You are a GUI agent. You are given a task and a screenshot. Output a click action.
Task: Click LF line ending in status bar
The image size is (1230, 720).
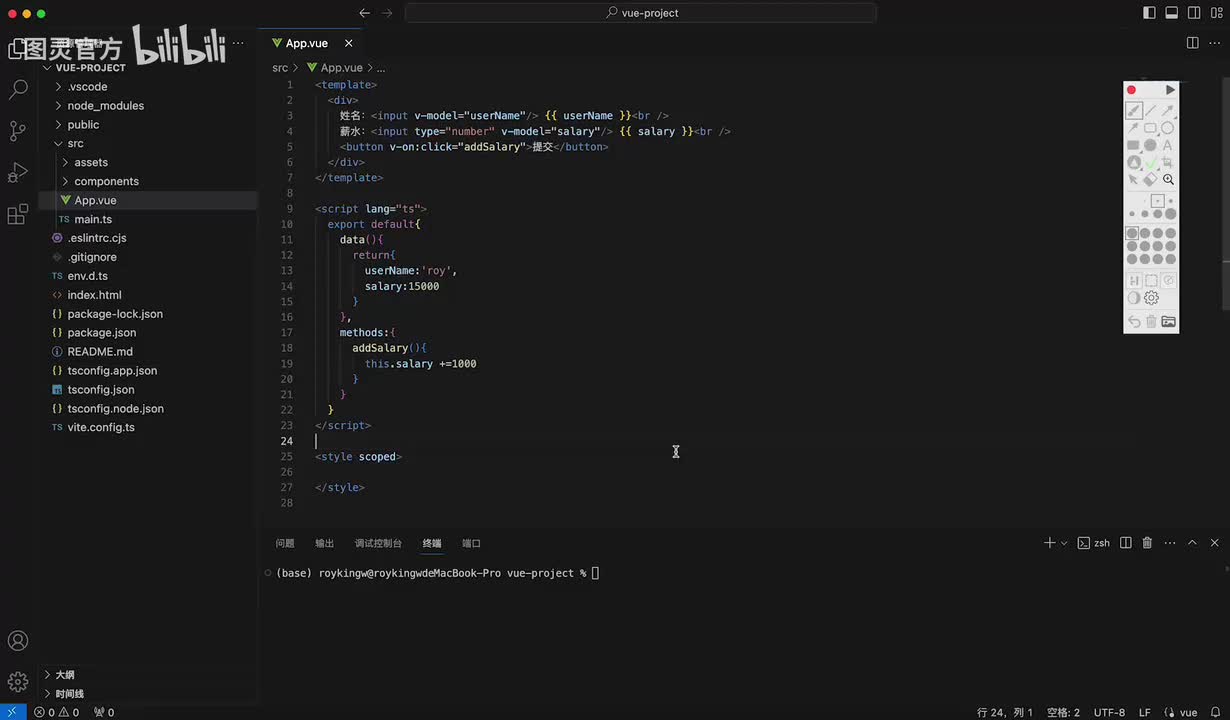(x=1145, y=712)
